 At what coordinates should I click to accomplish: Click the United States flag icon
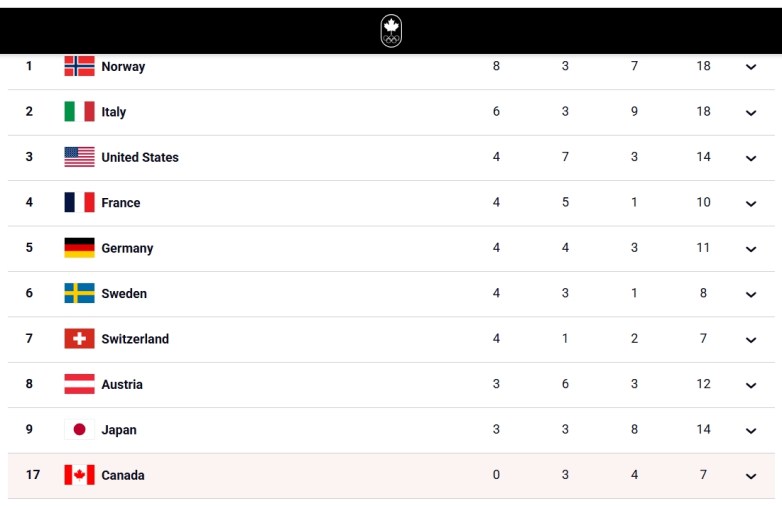tap(79, 157)
